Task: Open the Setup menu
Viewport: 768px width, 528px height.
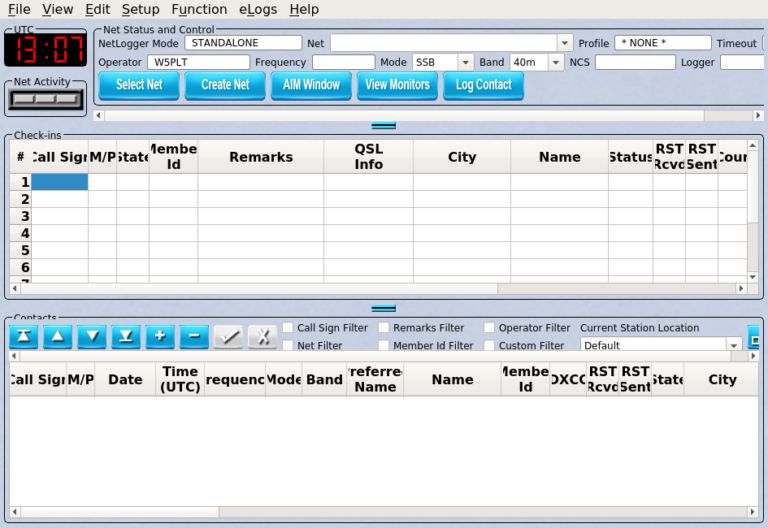Action: pyautogui.click(x=141, y=9)
